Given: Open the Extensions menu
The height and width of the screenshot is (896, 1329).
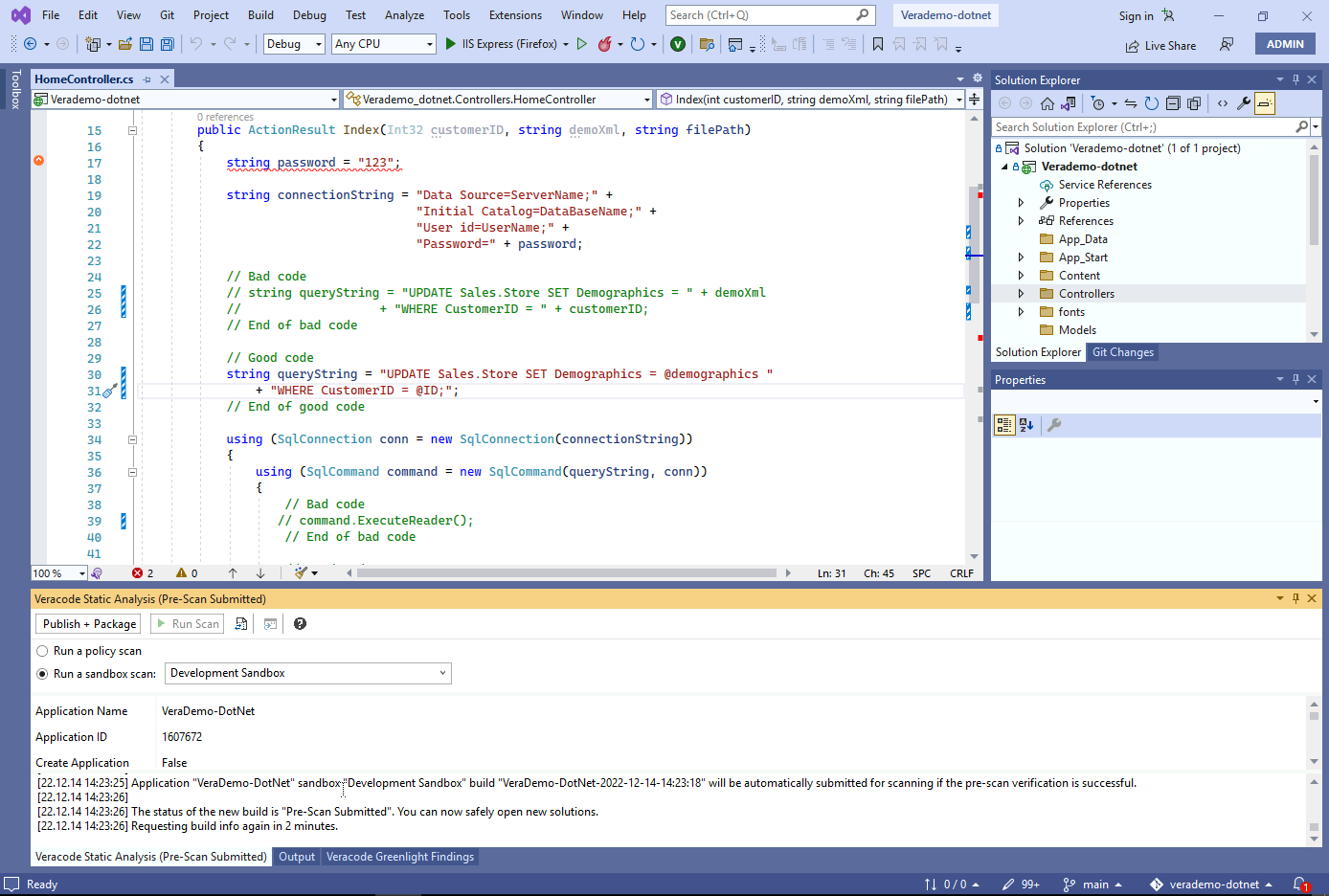Looking at the screenshot, I should tap(515, 15).
